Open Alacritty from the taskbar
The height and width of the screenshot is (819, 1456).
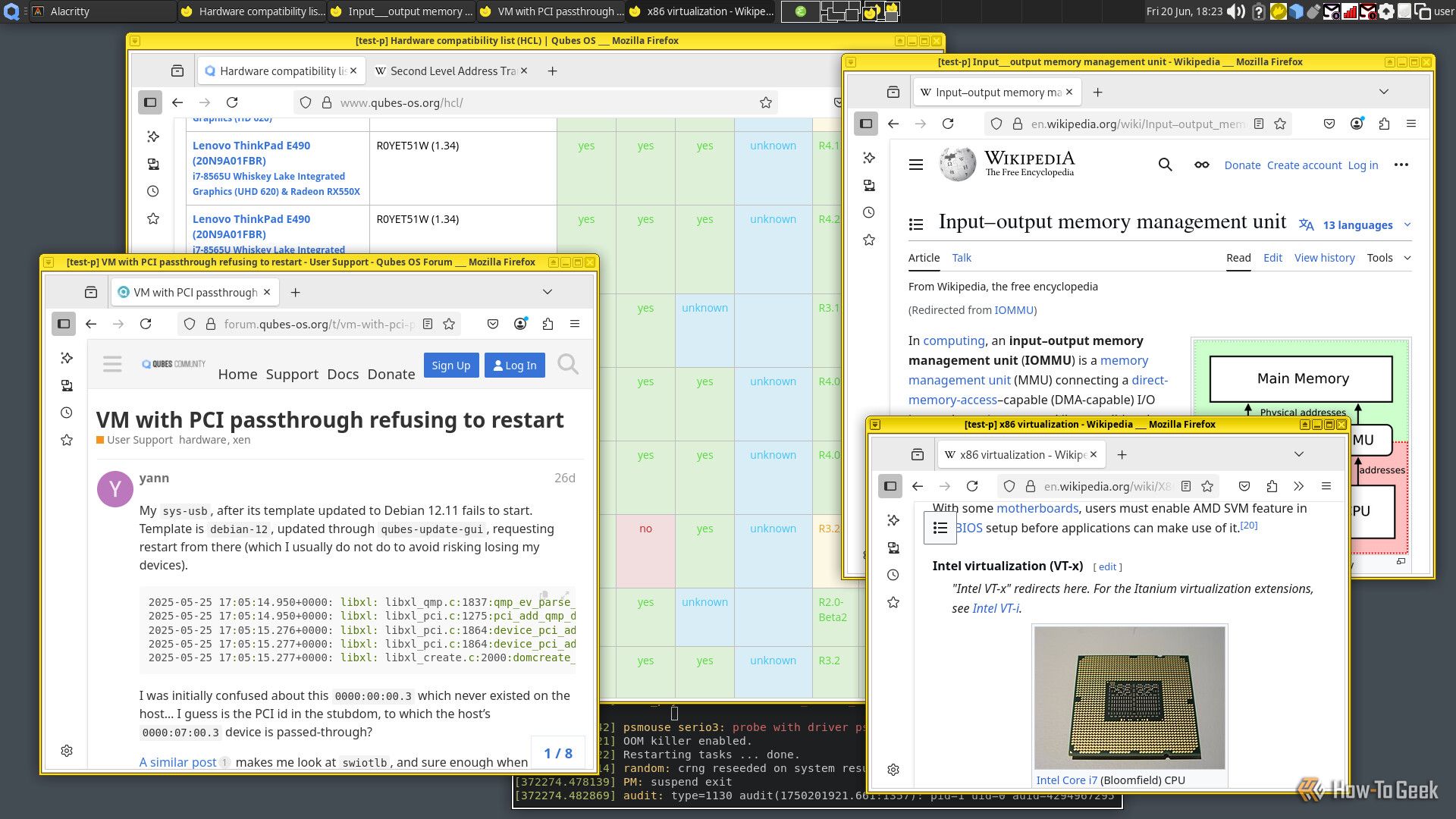102,11
